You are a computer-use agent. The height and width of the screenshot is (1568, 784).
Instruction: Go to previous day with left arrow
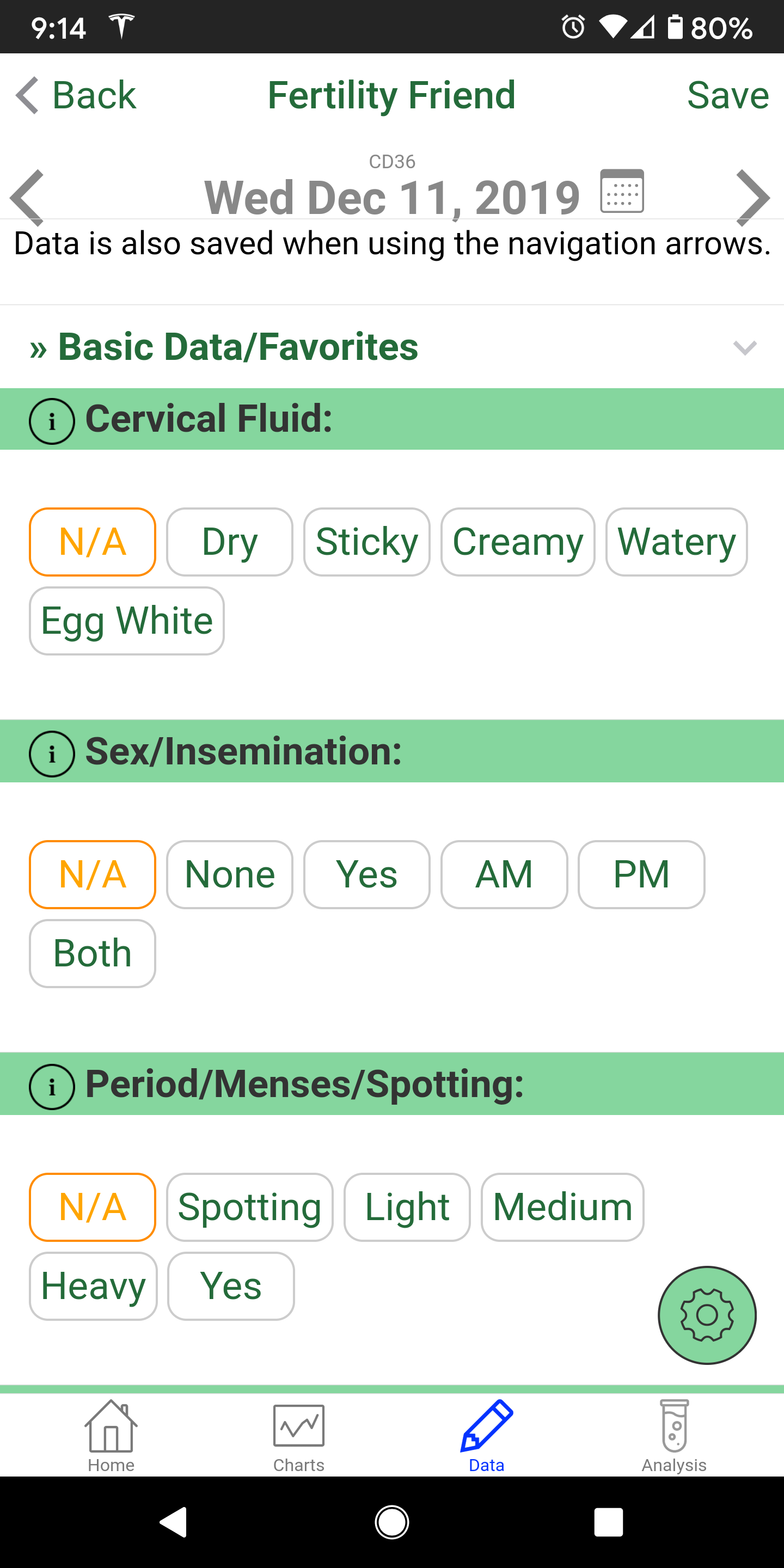pos(27,197)
